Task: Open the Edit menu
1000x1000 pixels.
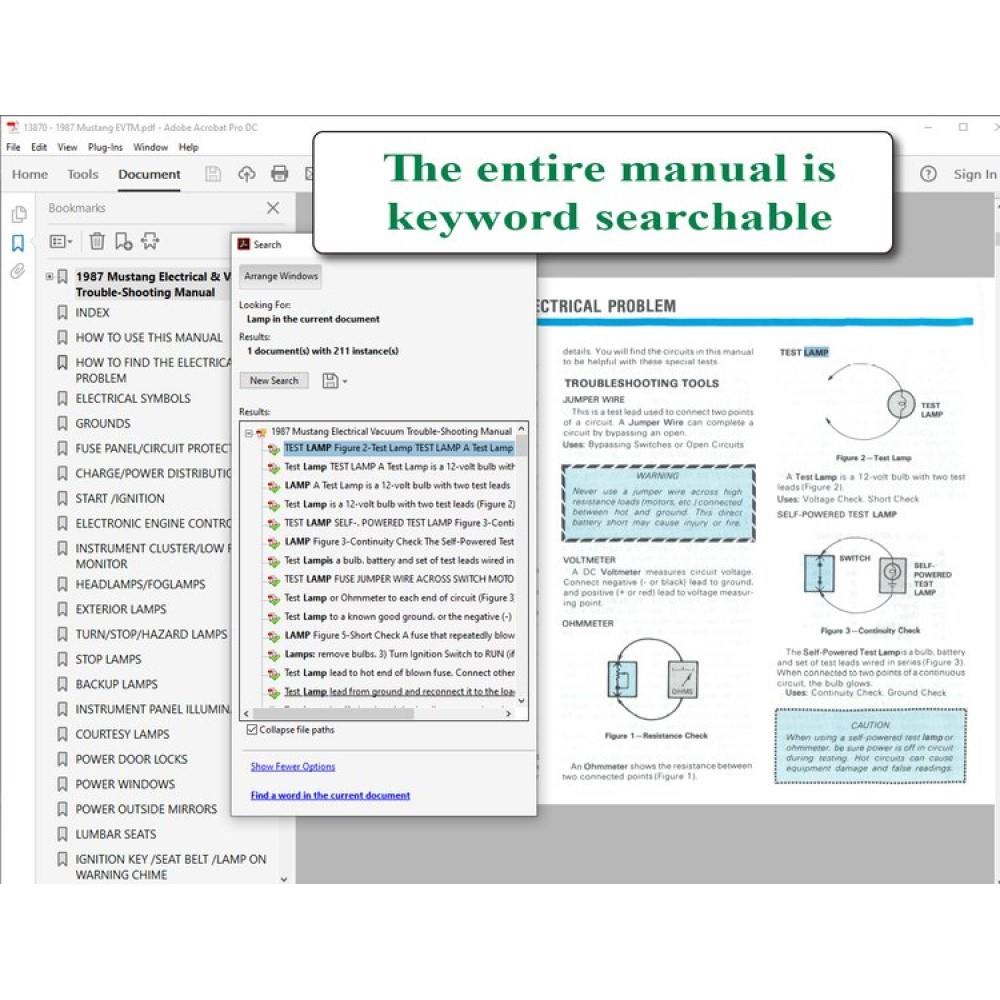Action: pos(39,147)
